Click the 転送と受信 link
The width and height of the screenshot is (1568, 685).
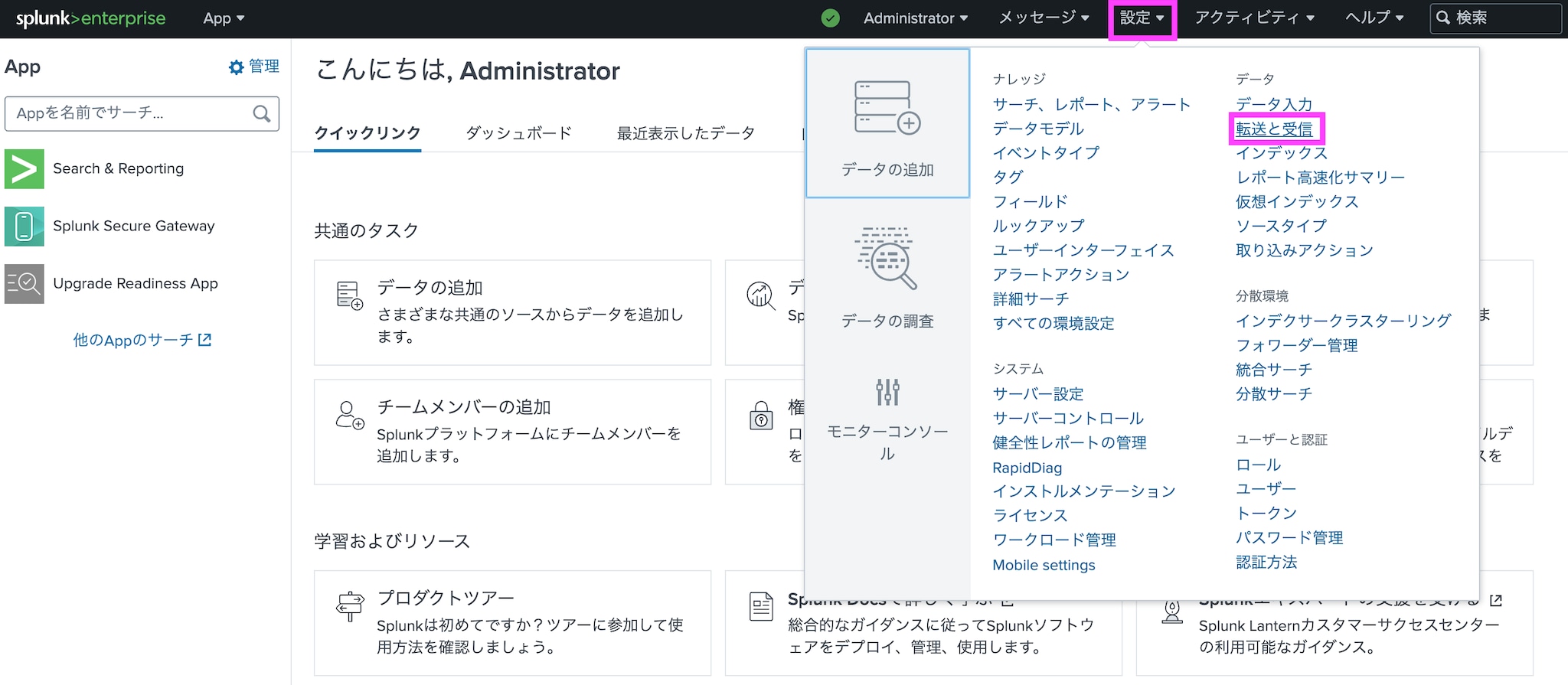(x=1275, y=129)
